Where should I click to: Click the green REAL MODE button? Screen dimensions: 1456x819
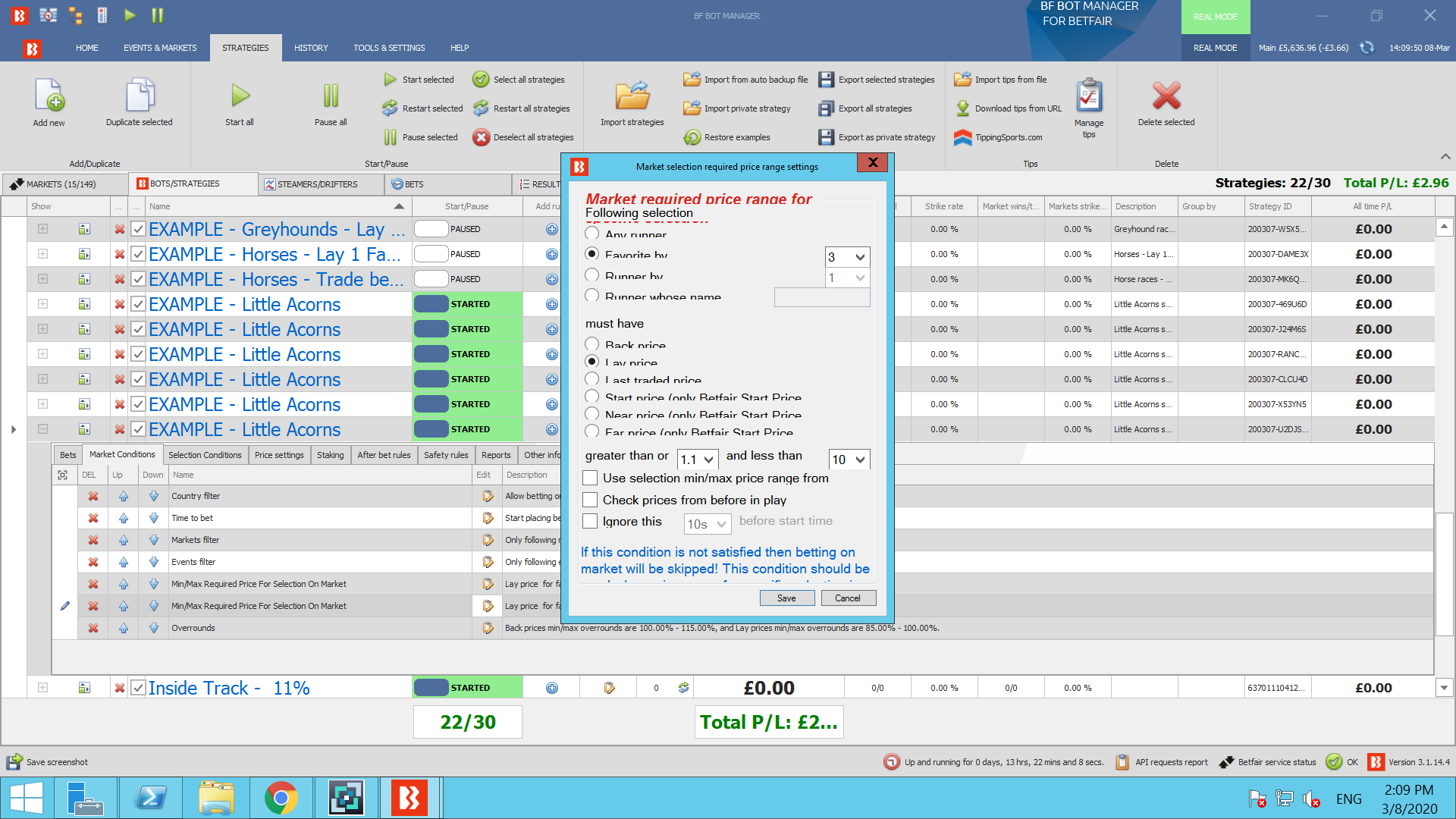(x=1215, y=17)
